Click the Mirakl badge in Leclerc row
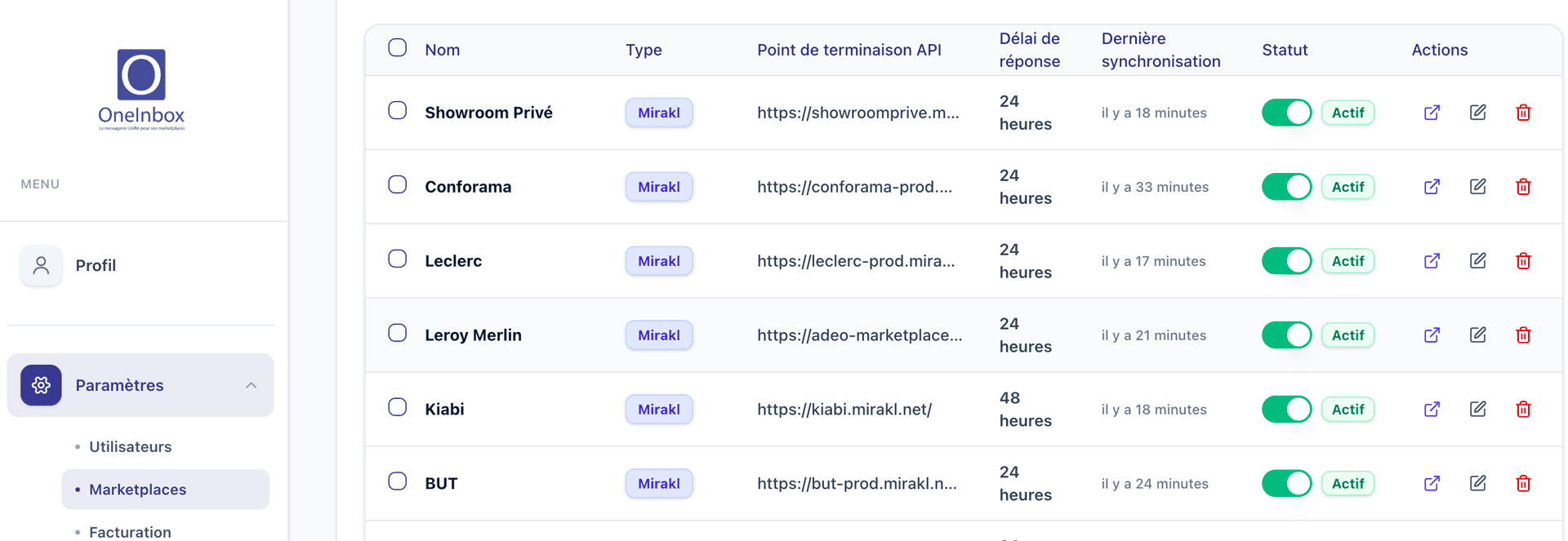 (659, 261)
